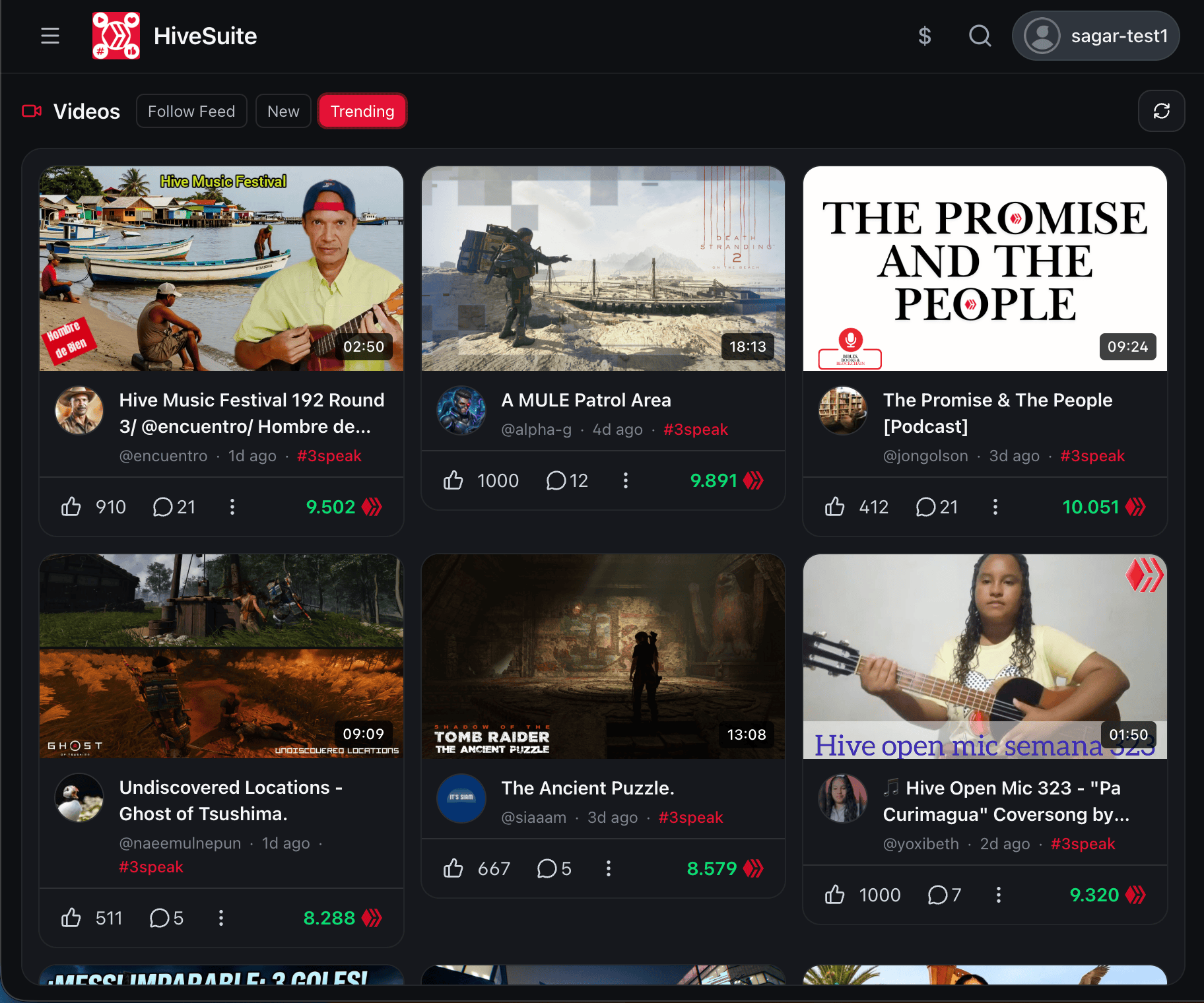Screen dimensions: 1204x1003
Task: Open the @alpha-g author profile link
Action: pos(536,430)
